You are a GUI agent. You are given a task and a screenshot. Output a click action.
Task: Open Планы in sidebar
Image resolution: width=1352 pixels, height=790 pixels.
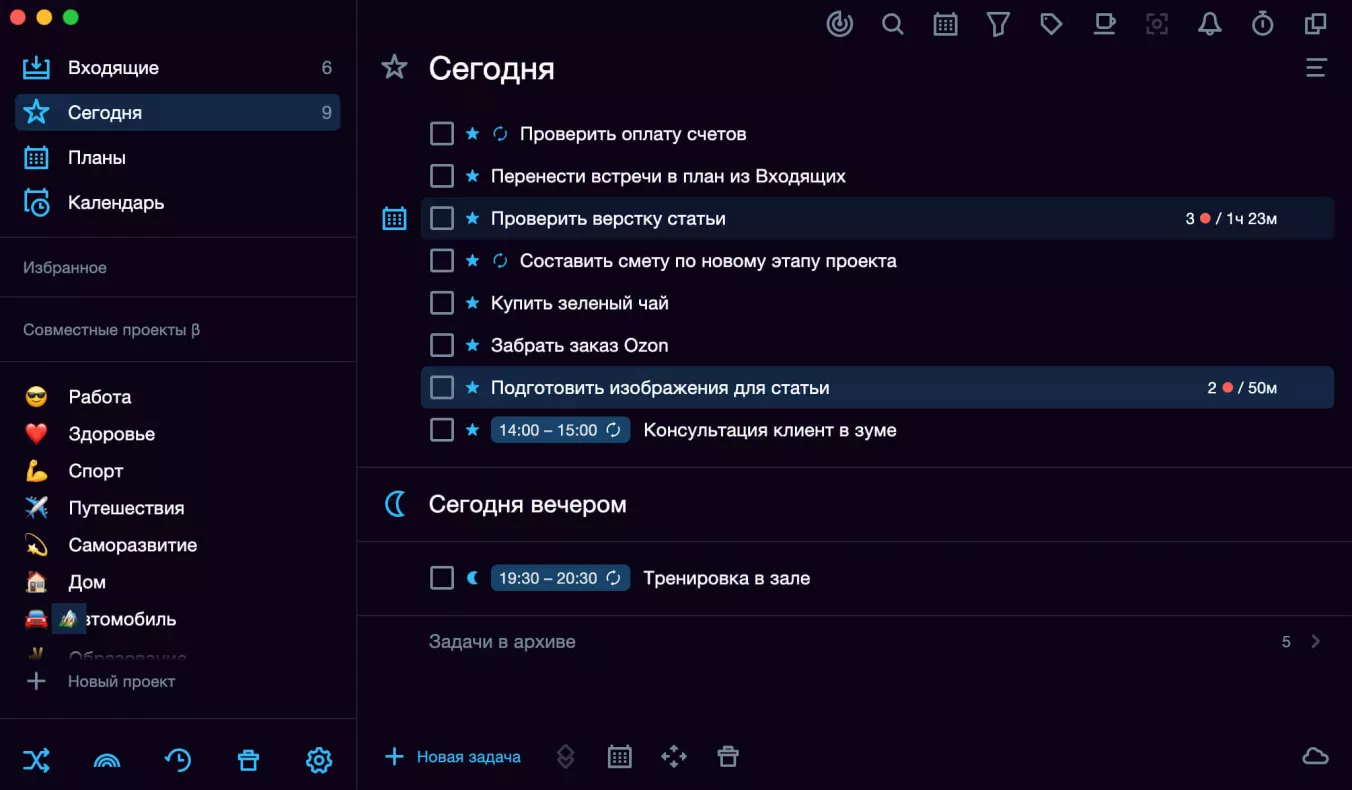pyautogui.click(x=178, y=158)
